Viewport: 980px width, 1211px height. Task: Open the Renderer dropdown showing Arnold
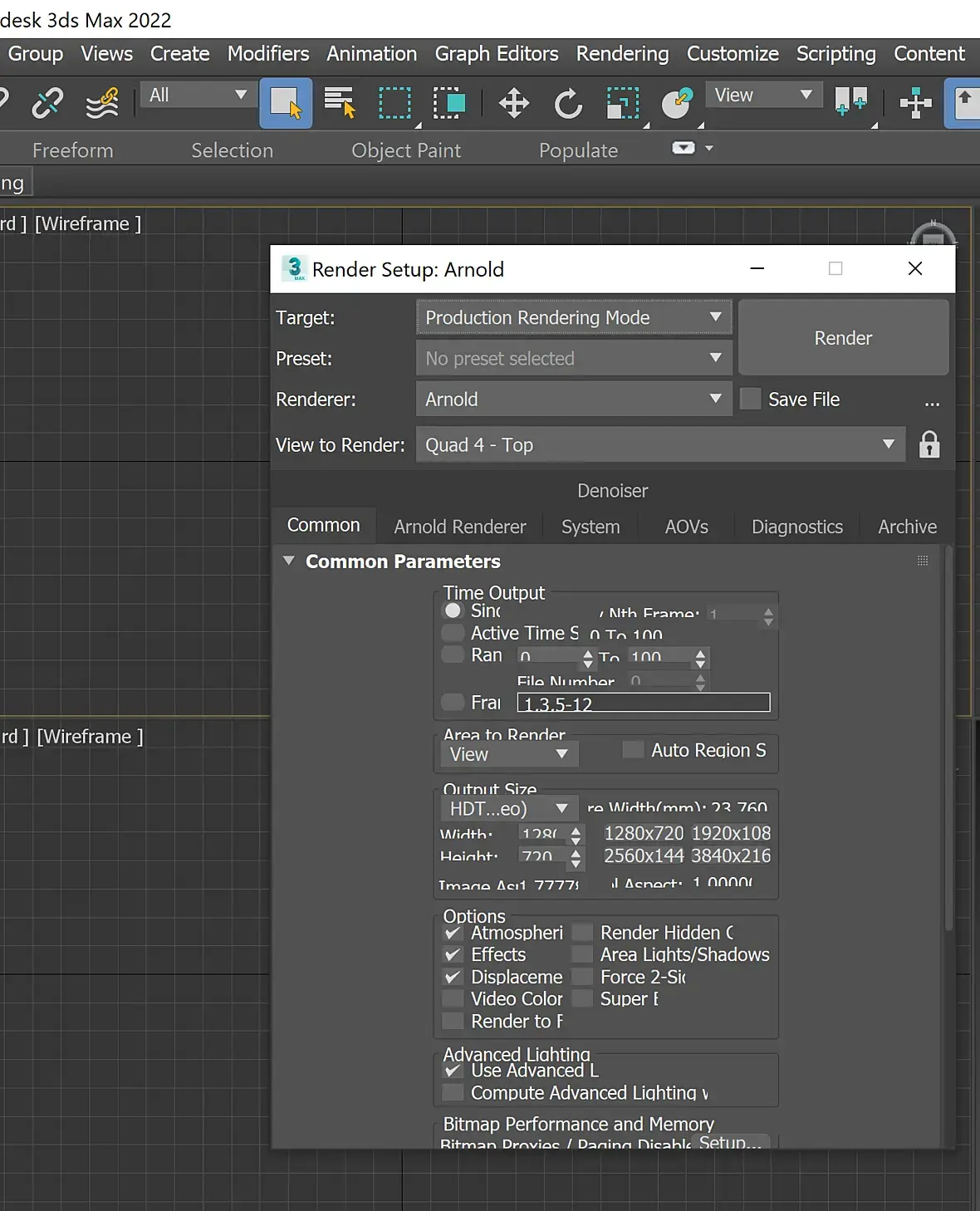(573, 400)
